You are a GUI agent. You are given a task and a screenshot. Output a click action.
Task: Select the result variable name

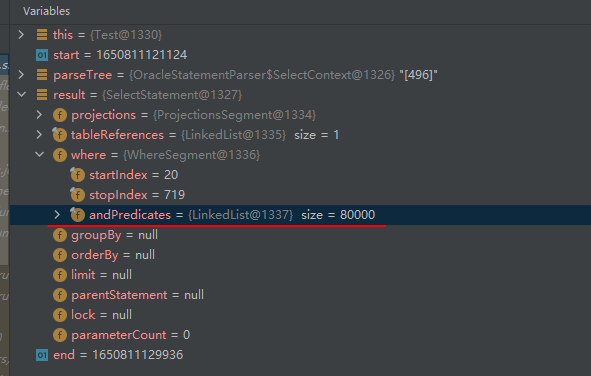(x=69, y=95)
